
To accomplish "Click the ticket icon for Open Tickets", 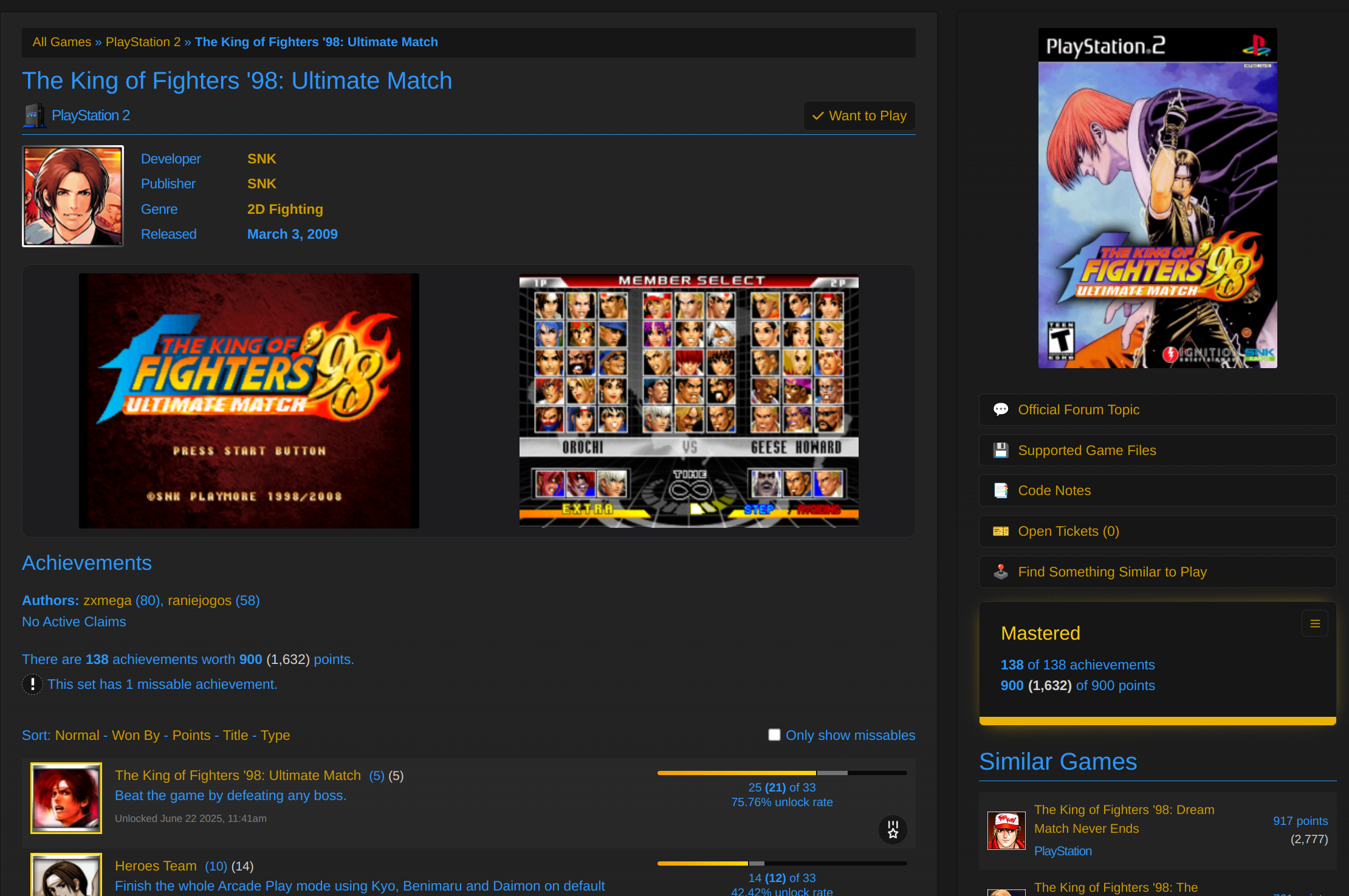I will [x=1000, y=531].
